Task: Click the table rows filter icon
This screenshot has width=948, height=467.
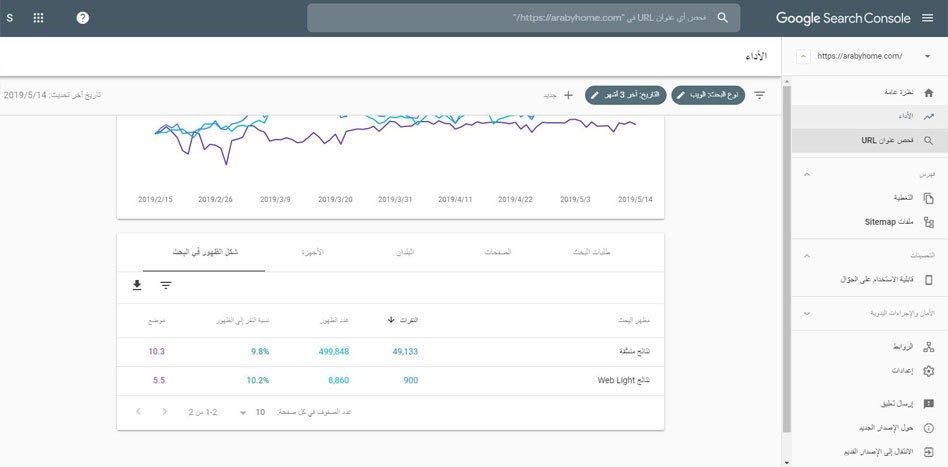Action: tap(166, 286)
